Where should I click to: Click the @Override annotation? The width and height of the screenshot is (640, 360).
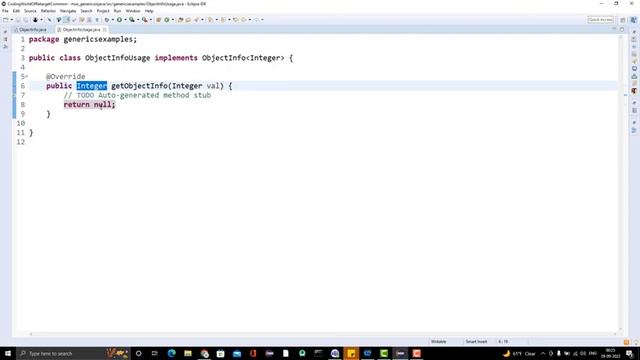[x=65, y=76]
